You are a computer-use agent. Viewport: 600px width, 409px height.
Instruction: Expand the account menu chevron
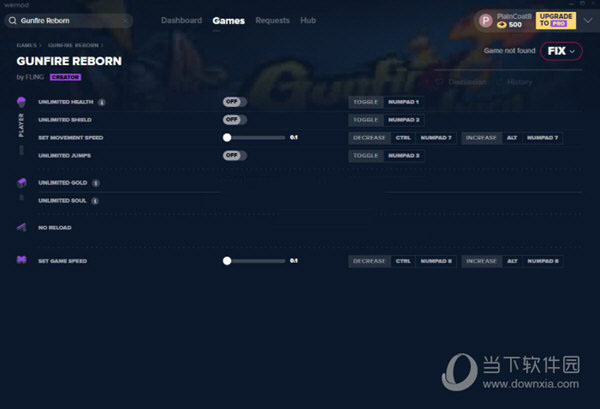(588, 20)
